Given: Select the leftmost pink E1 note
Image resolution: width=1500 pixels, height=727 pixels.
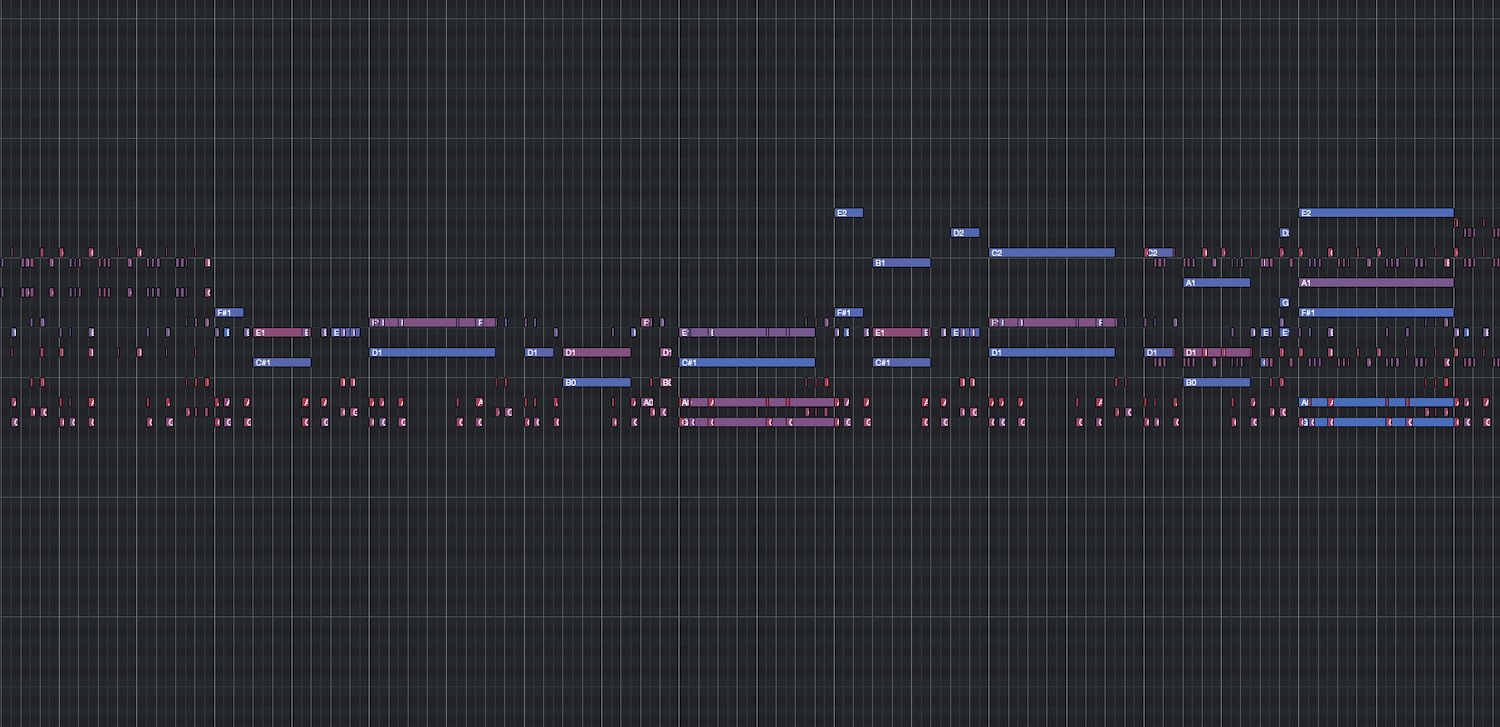Looking at the screenshot, I should [281, 333].
